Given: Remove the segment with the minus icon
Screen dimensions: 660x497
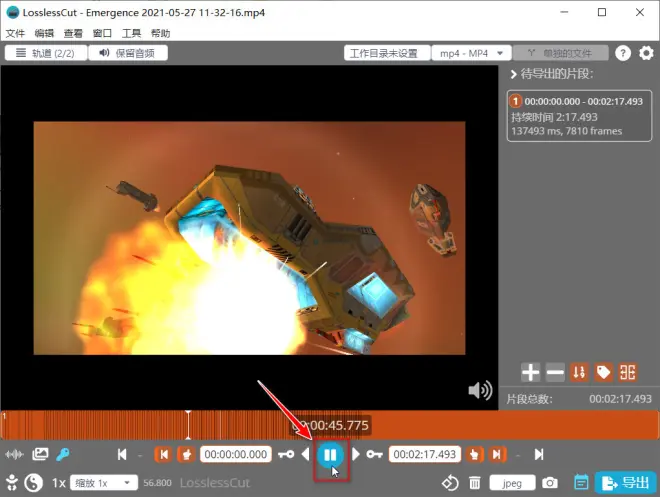Looking at the screenshot, I should (x=555, y=372).
